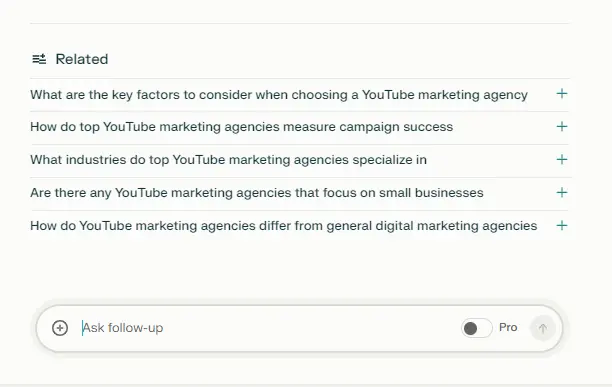
Task: Click plus beside 'measure campaign success' question
Action: tap(562, 126)
